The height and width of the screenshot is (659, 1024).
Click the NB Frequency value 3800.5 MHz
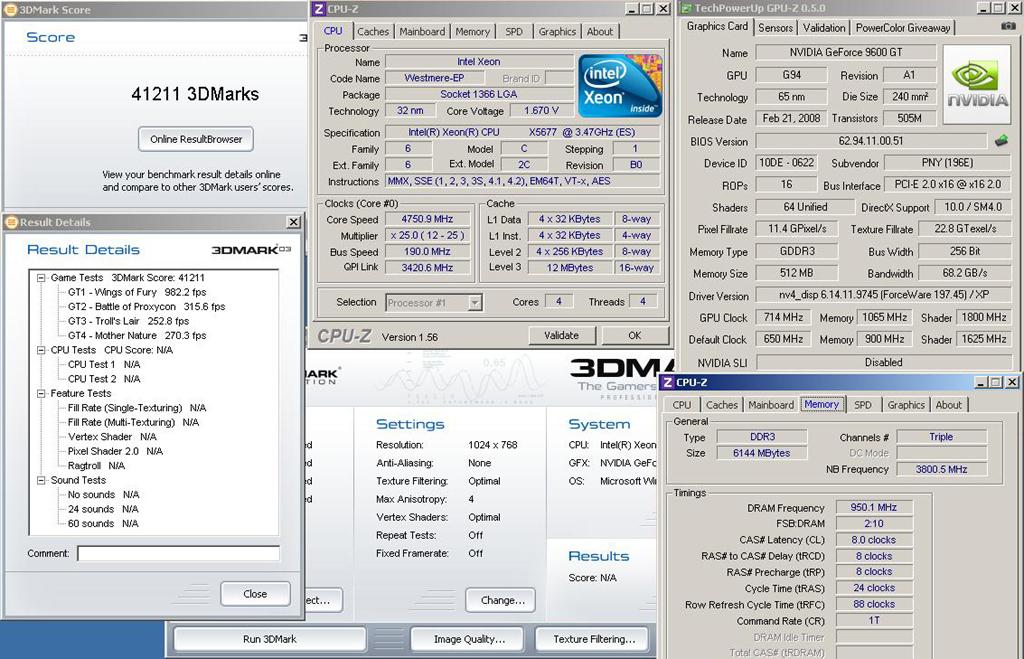coord(941,469)
